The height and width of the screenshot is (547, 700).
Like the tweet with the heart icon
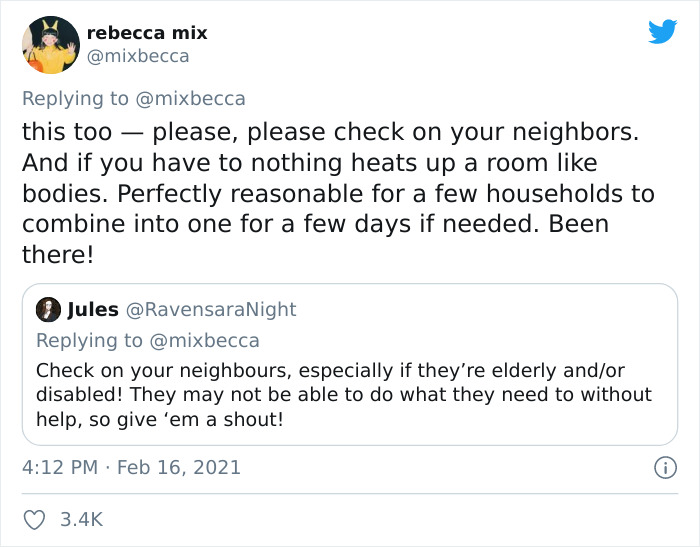[x=36, y=520]
